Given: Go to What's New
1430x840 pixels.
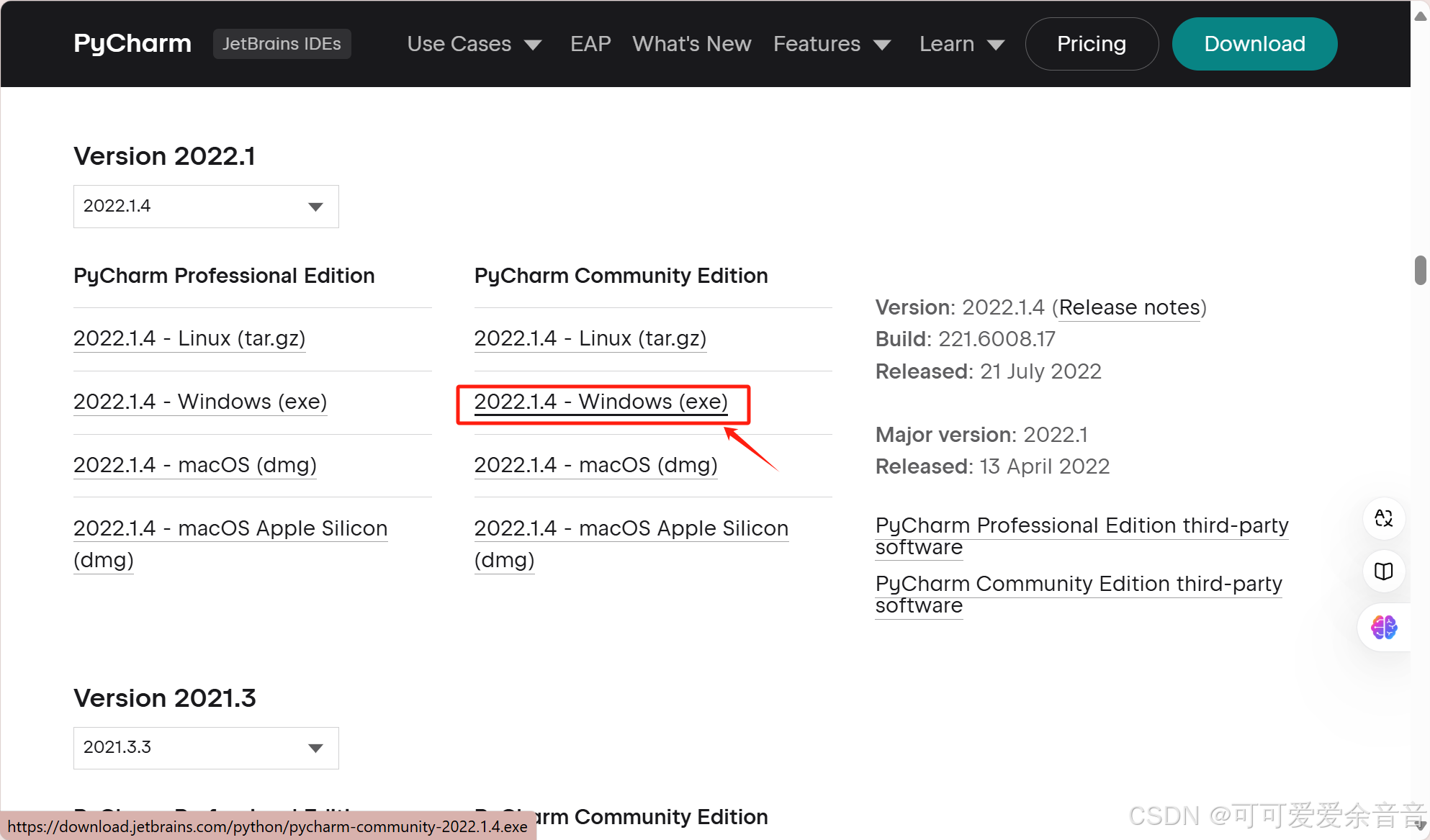Looking at the screenshot, I should (692, 44).
